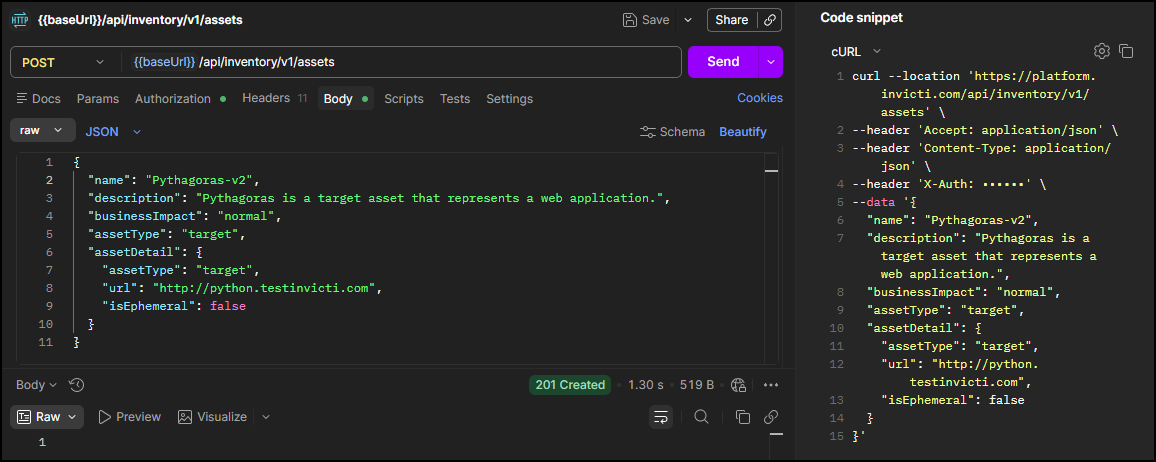Open the Send button dropdown arrow
Viewport: 1156px width, 462px height.
tap(770, 62)
